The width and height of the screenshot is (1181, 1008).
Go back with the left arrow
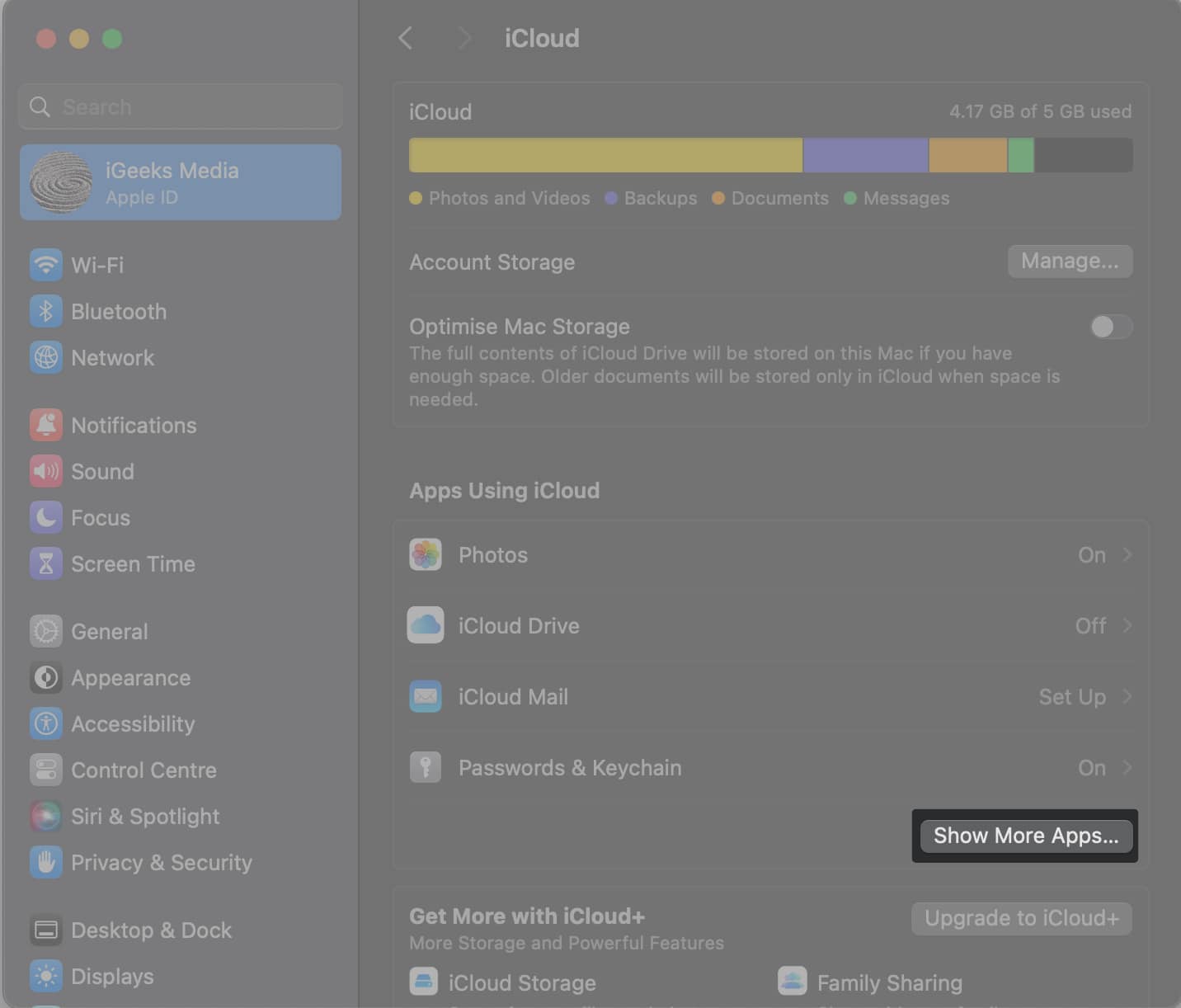click(x=405, y=38)
